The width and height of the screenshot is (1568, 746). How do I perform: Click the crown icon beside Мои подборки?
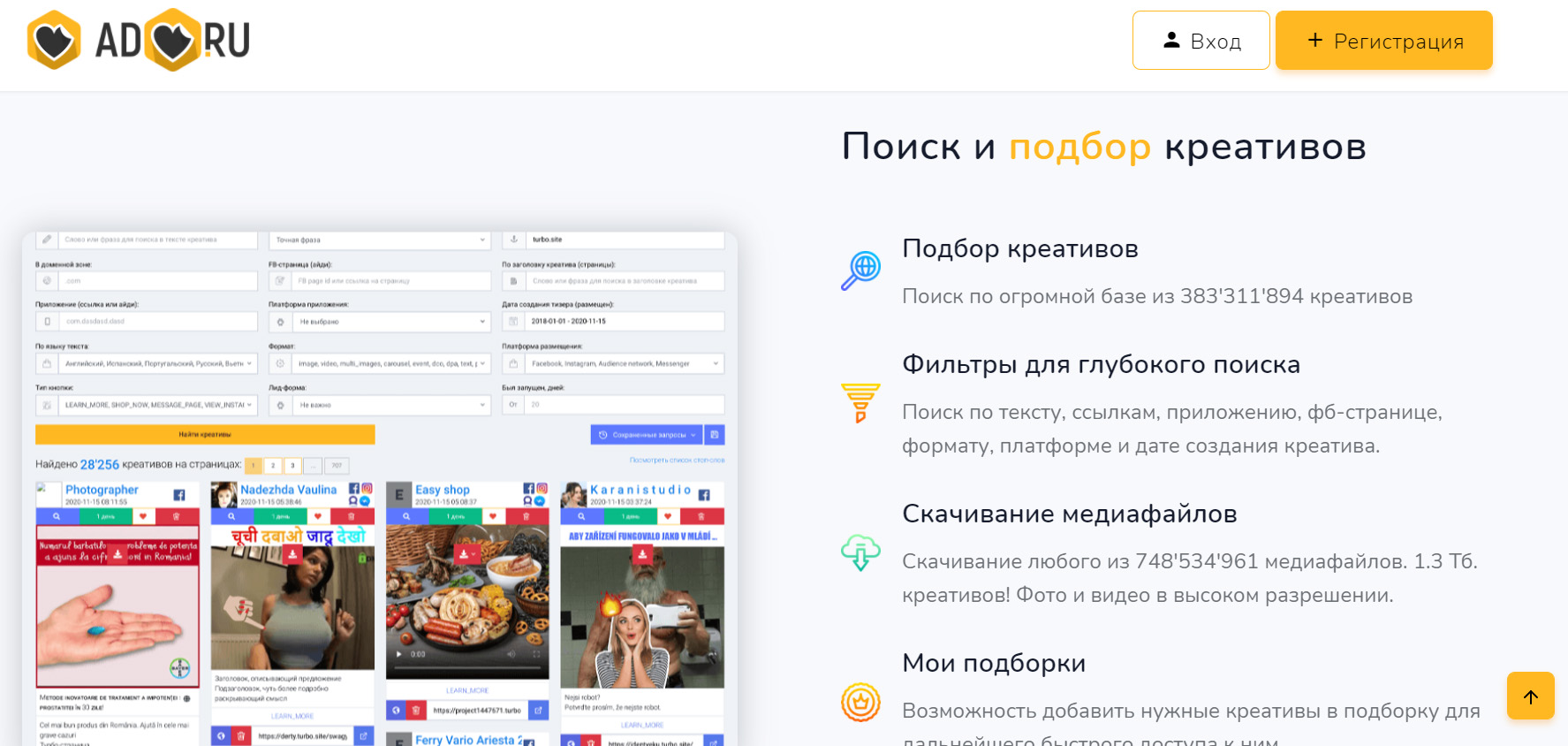pos(860,703)
